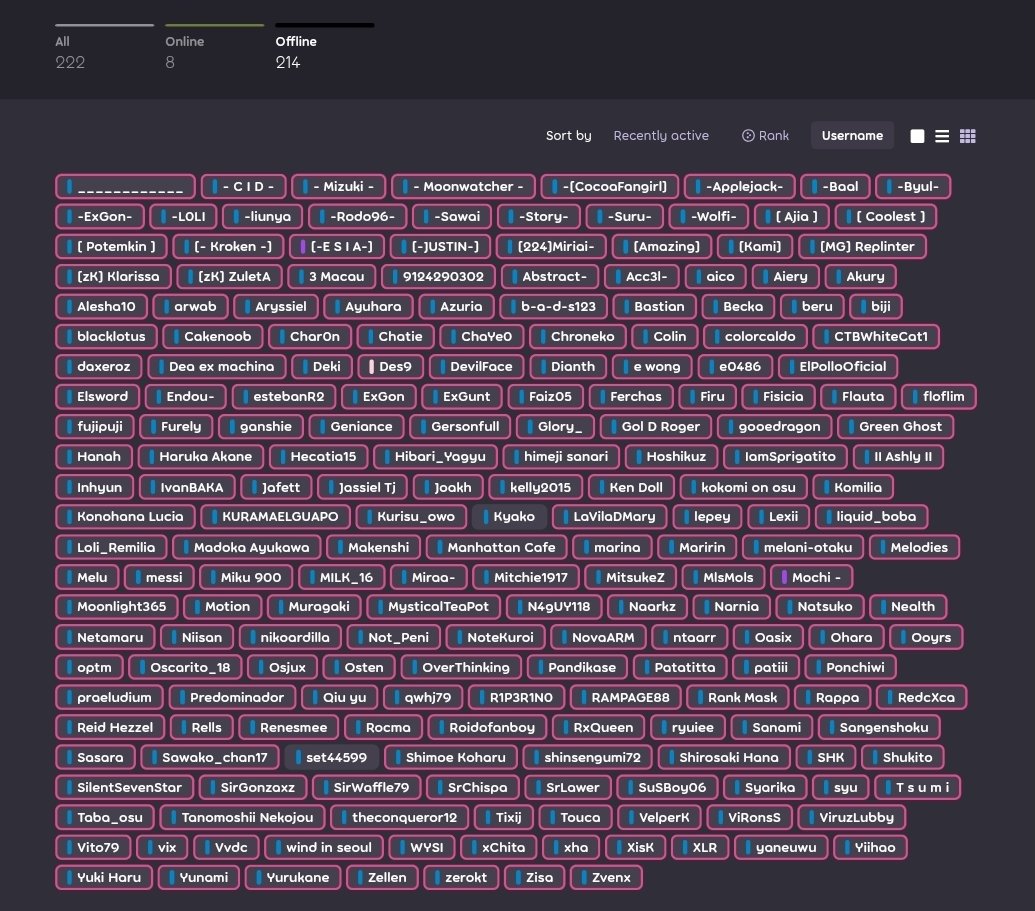
Task: Click Reid Hezzel user tag
Action: pyautogui.click(x=110, y=727)
